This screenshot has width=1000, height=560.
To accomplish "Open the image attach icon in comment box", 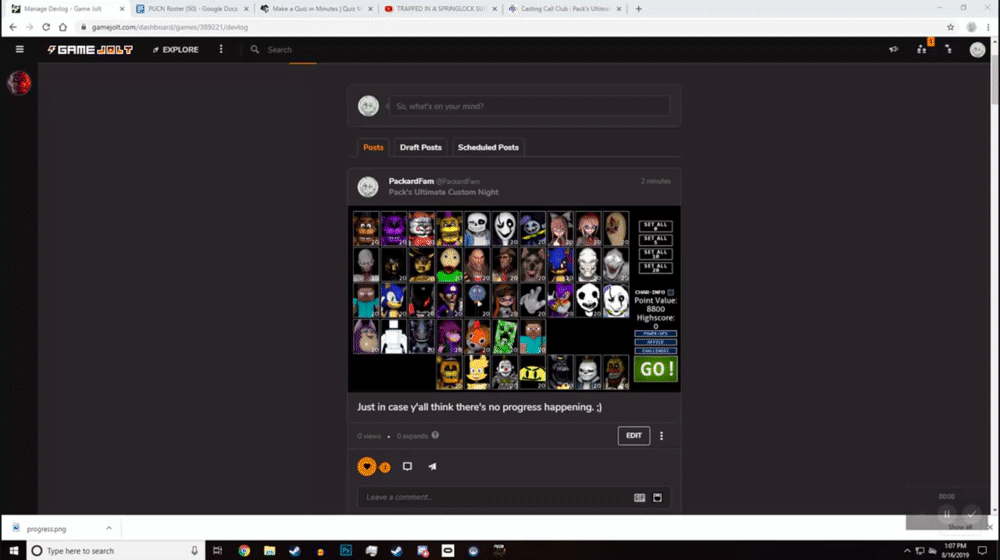I will coord(658,497).
